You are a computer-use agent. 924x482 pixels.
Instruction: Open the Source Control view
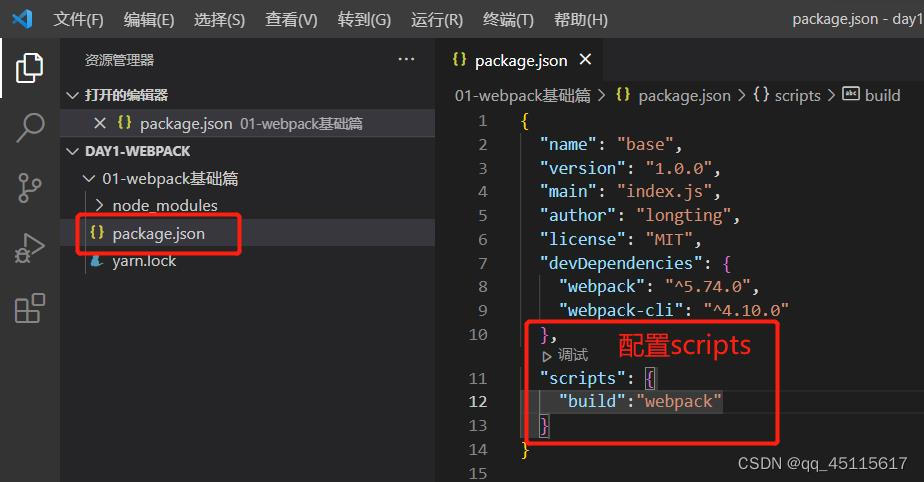point(29,188)
